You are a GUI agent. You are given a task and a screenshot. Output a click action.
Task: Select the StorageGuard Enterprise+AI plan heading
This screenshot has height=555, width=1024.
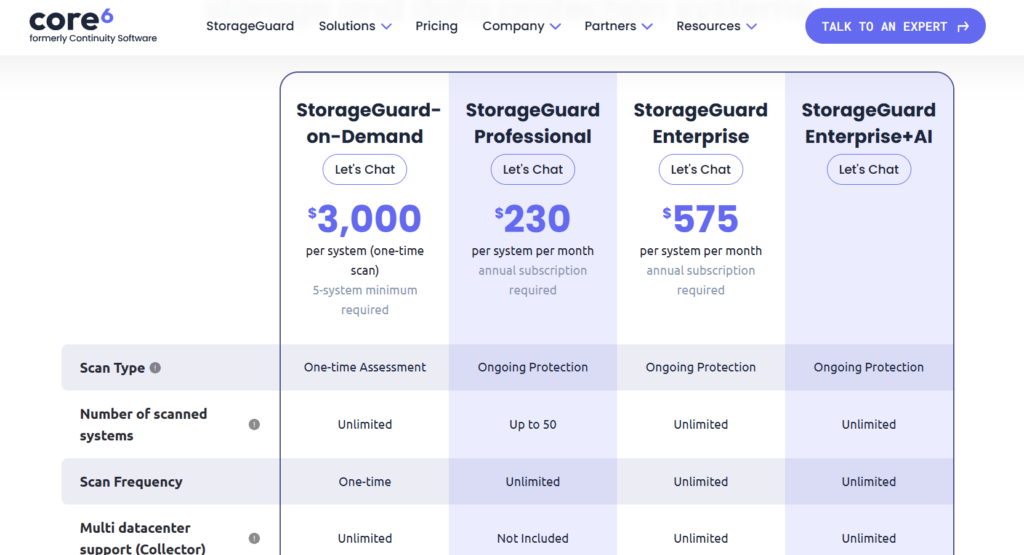click(x=869, y=123)
